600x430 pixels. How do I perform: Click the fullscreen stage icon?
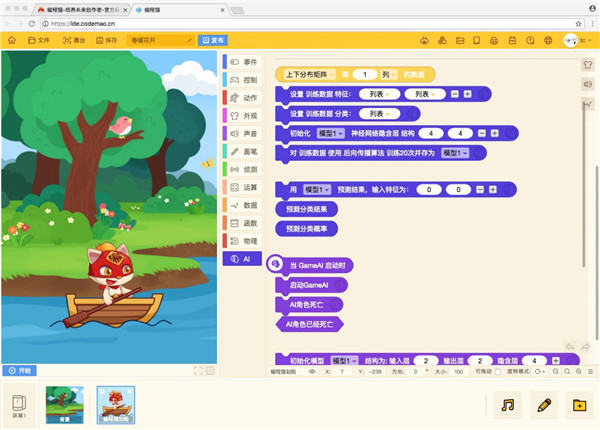pos(198,370)
